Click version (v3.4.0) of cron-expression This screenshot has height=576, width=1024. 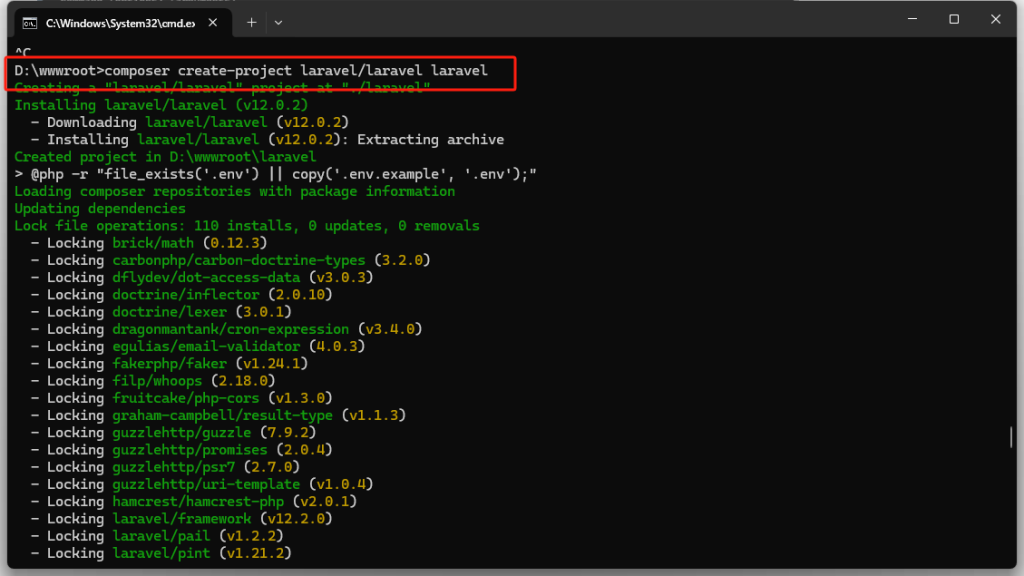point(390,329)
